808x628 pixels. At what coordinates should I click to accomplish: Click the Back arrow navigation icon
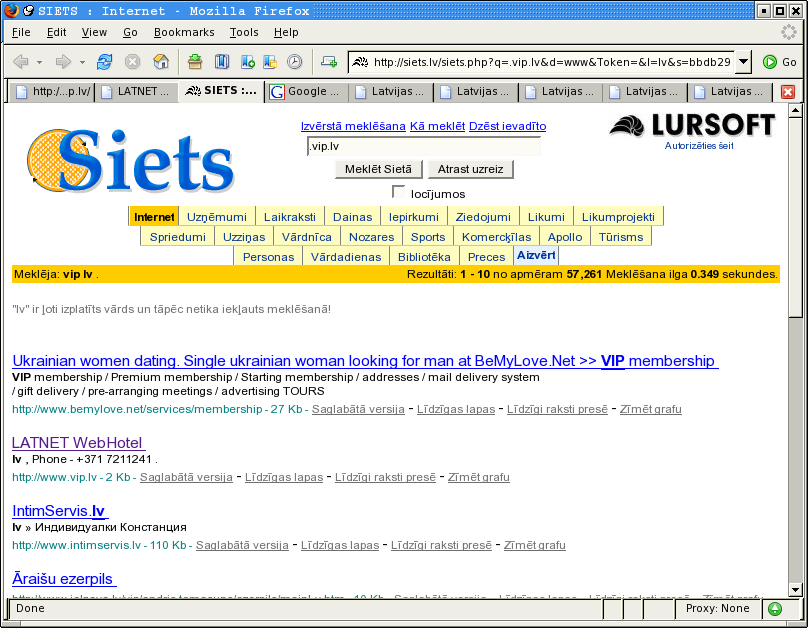[20, 62]
